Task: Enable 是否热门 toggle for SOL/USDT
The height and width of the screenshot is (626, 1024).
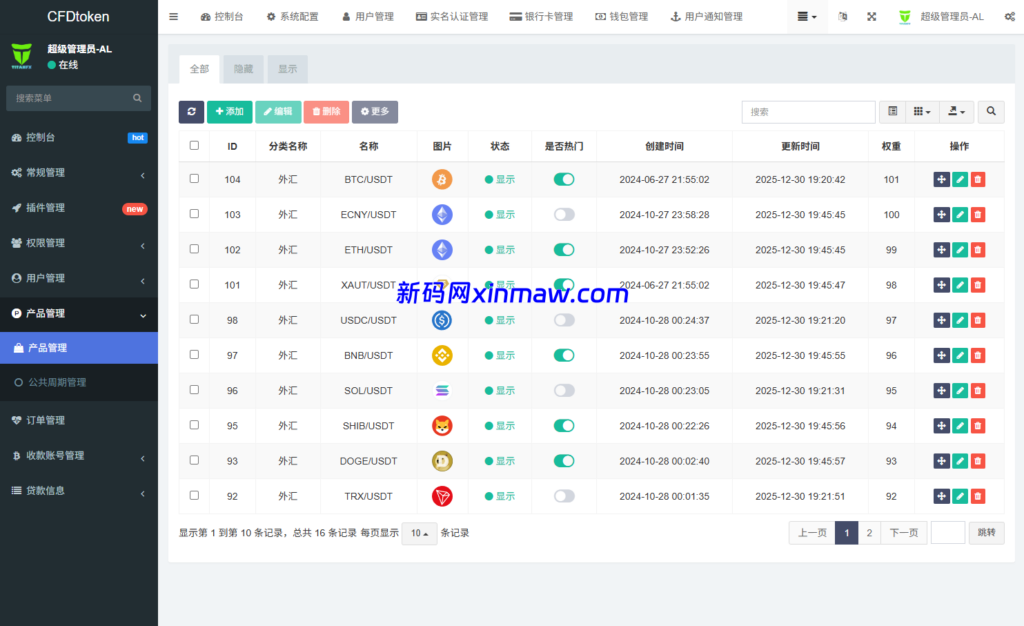Action: (563, 390)
